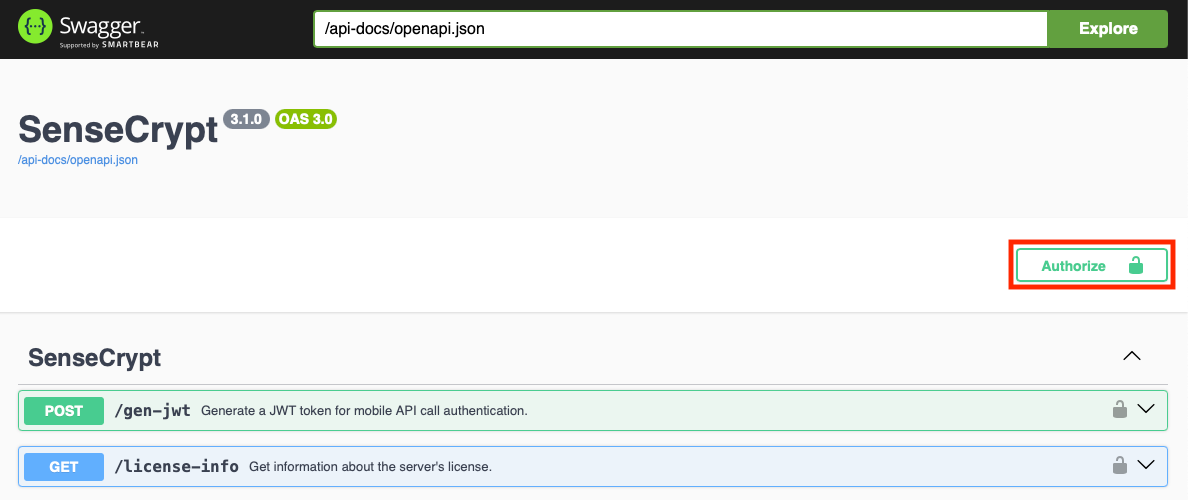Click the green POST method badge
Image resolution: width=1188 pixels, height=500 pixels.
pos(64,410)
